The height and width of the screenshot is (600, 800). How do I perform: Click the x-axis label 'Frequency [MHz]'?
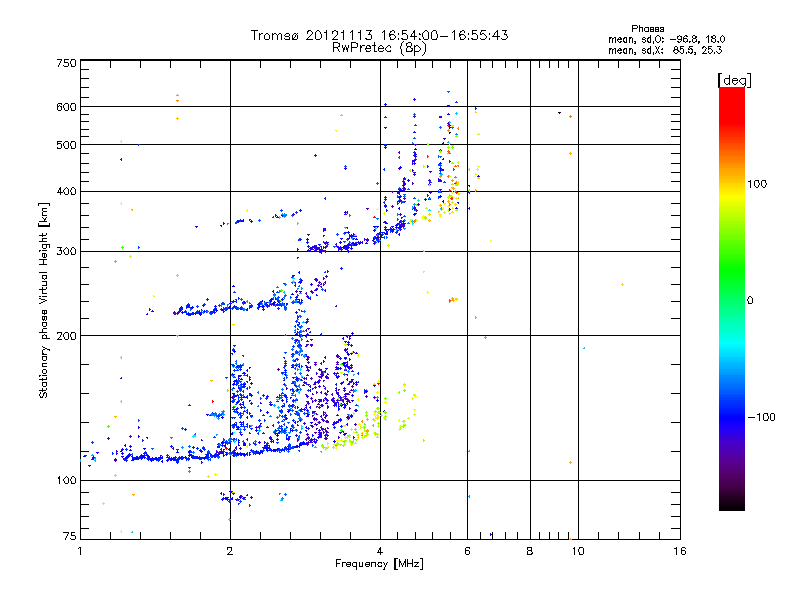[x=379, y=564]
